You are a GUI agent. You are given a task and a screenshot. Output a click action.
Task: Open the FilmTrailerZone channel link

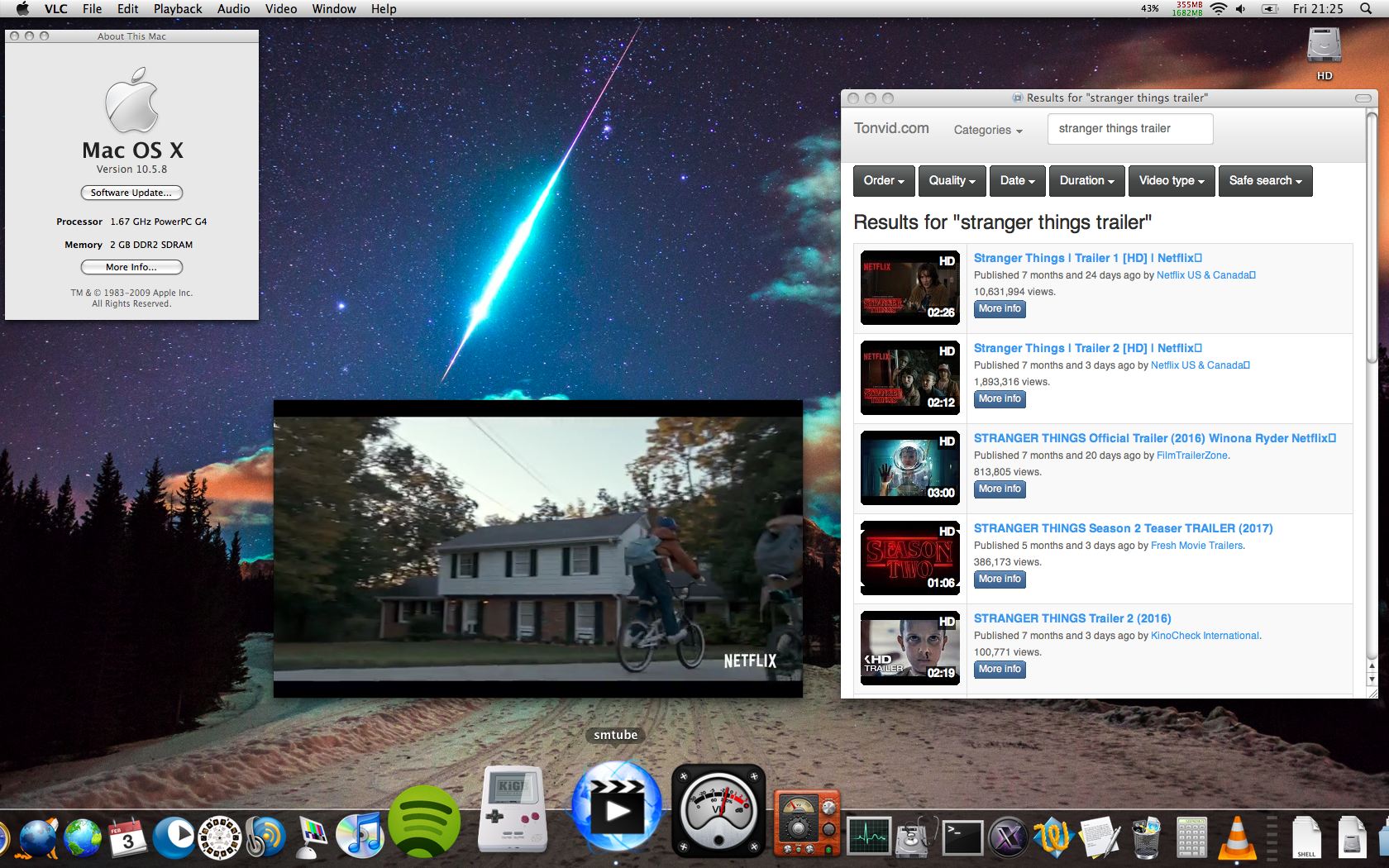click(x=1192, y=455)
